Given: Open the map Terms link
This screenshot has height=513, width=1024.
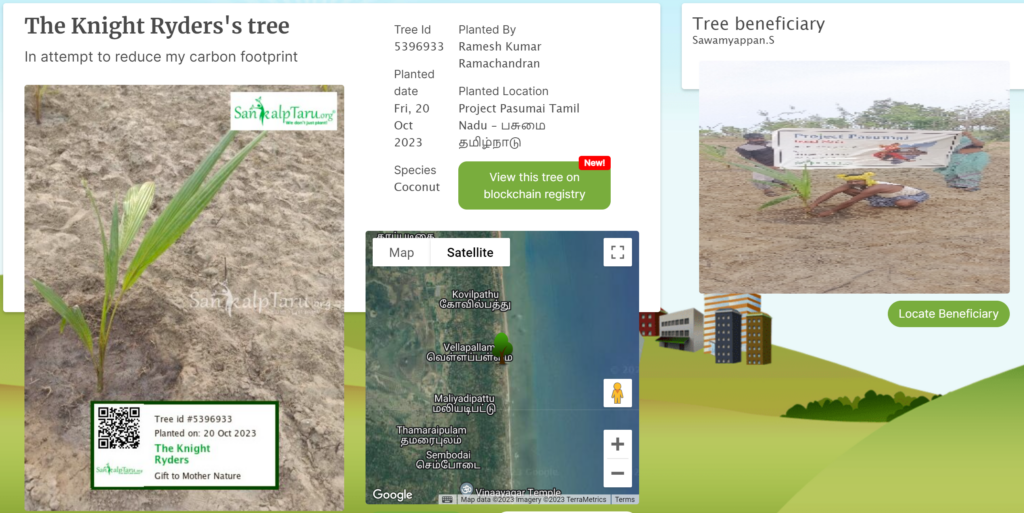Looking at the screenshot, I should (624, 499).
